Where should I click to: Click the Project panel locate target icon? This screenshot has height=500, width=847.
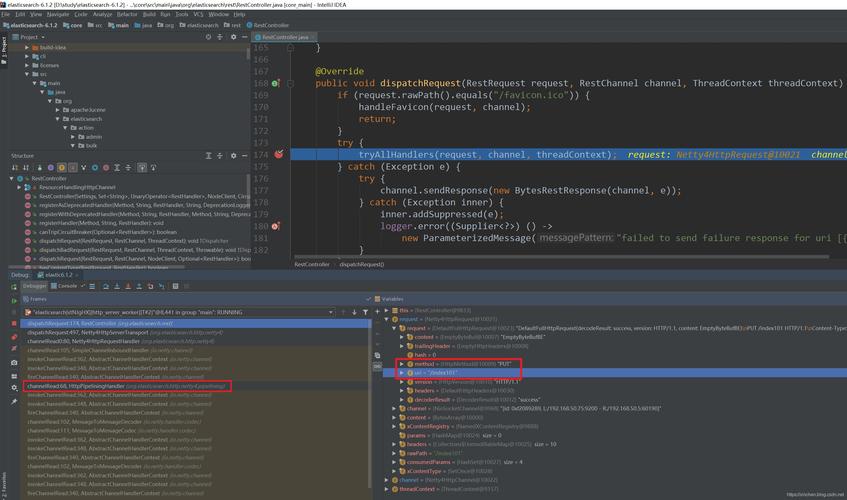click(209, 37)
